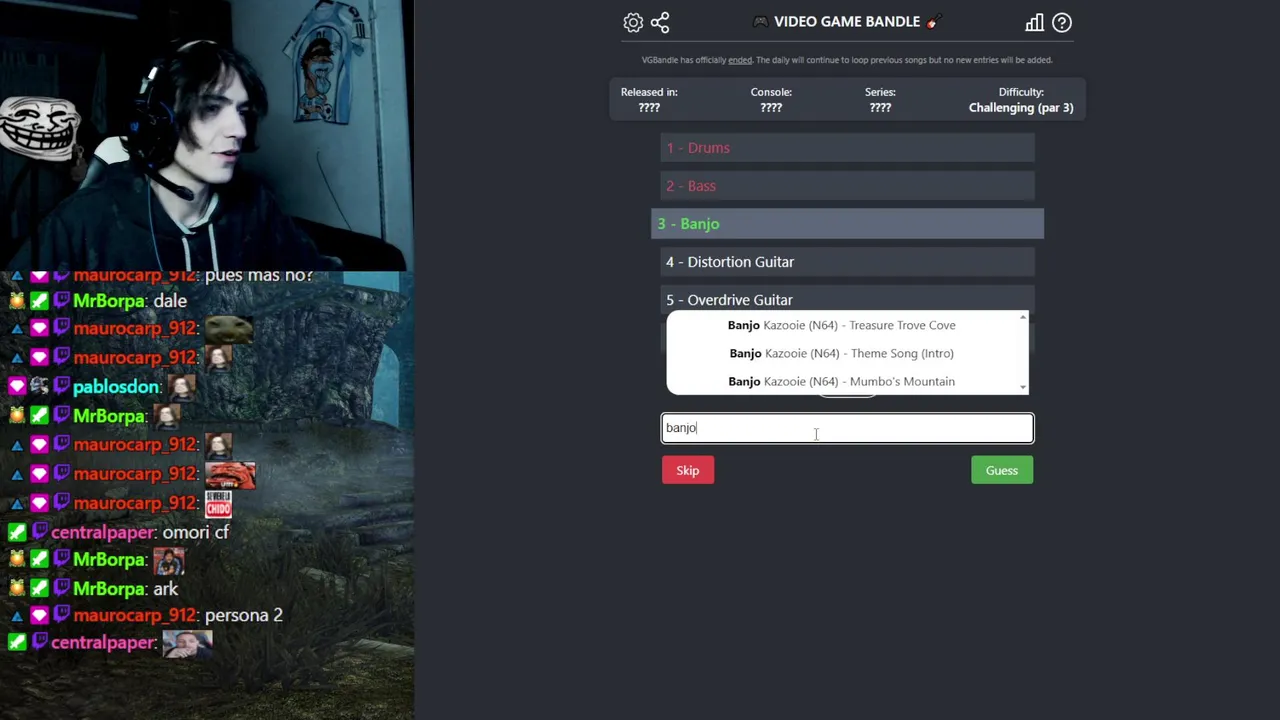1280x720 pixels.
Task: Click the chat message "persona 2"
Action: [243, 616]
